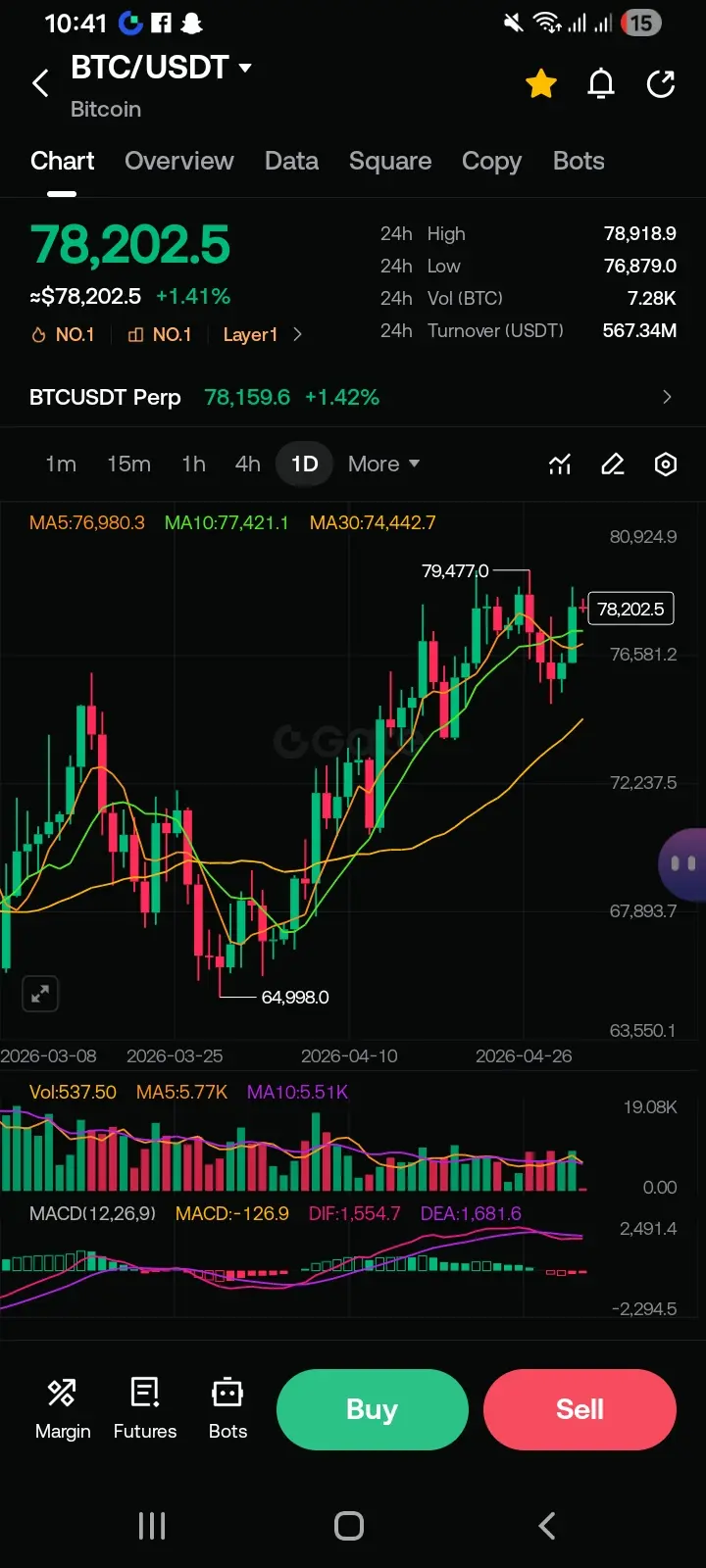Open the Data tab
The width and height of the screenshot is (706, 1568).
pyautogui.click(x=291, y=161)
